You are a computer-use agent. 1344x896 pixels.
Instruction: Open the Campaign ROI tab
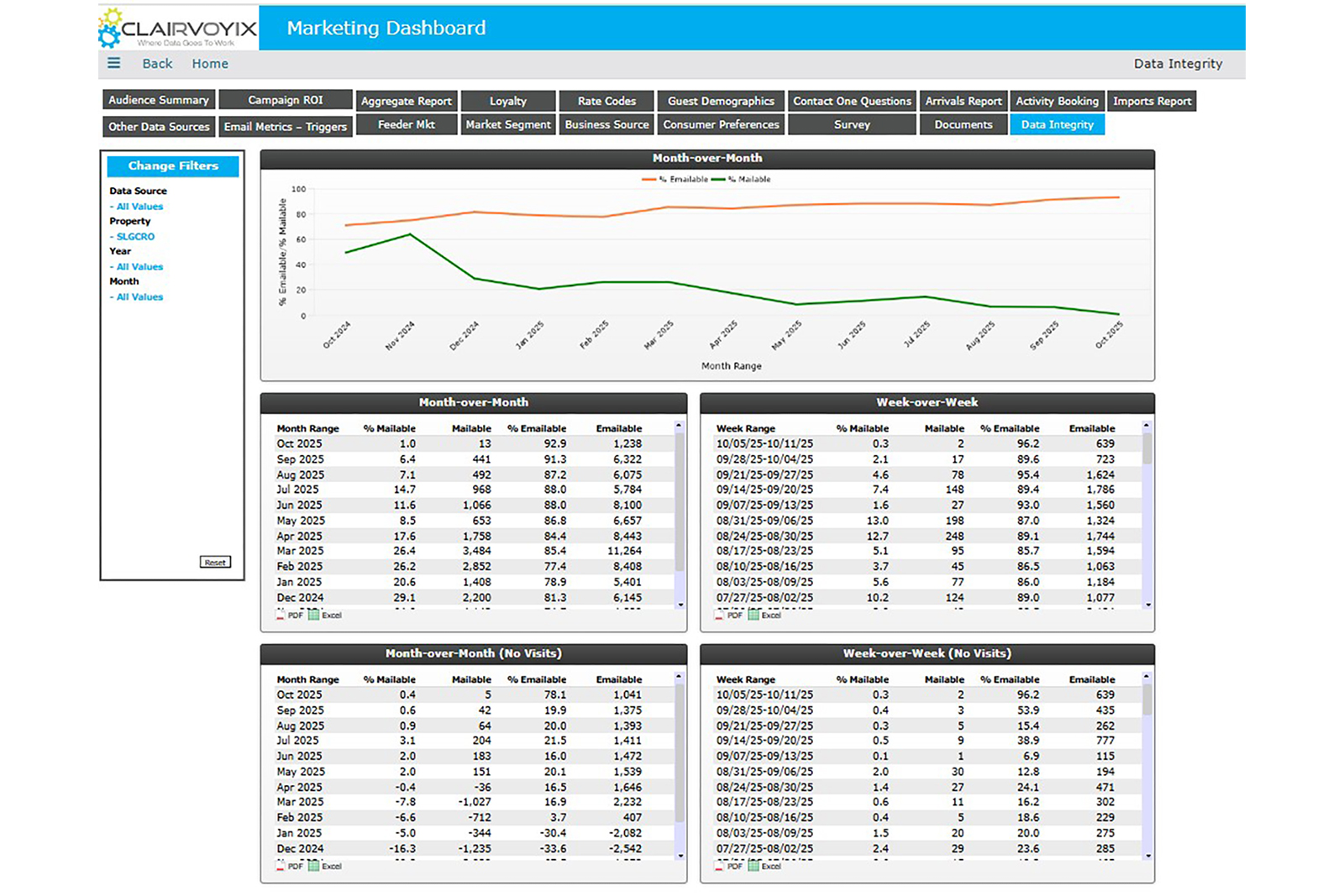click(286, 100)
